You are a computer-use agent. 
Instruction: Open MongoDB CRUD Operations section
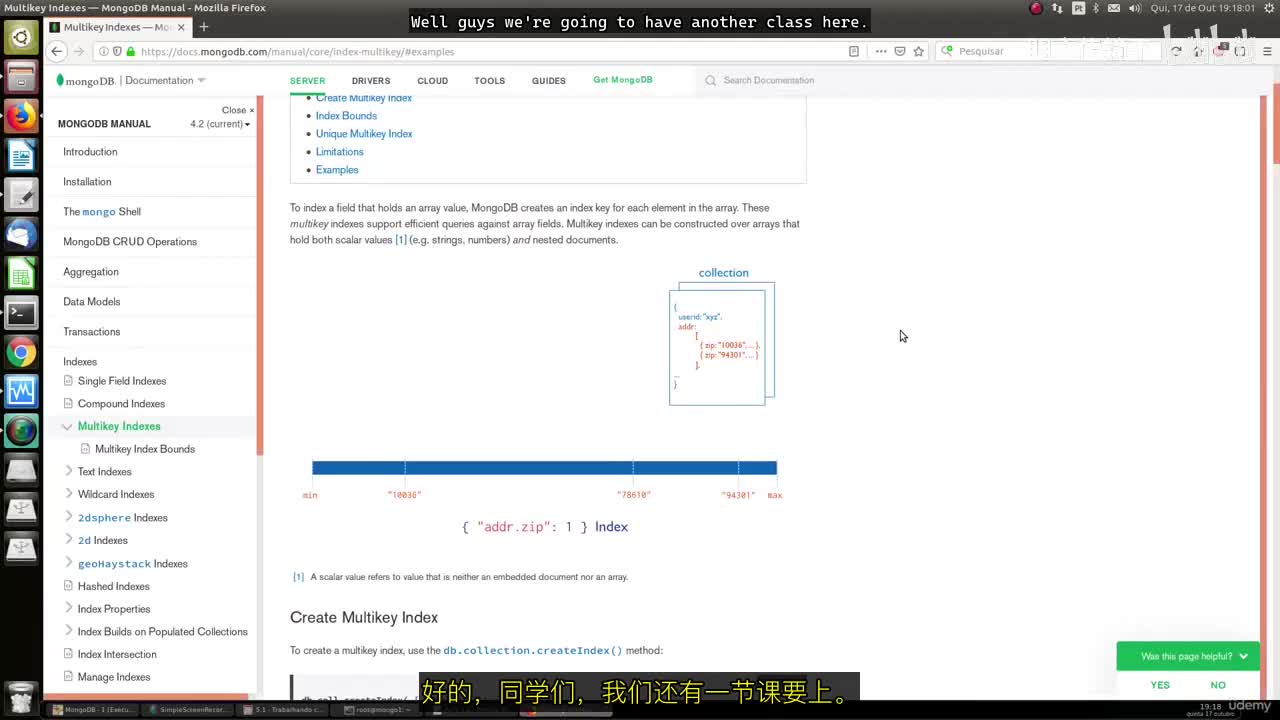[x=130, y=242]
